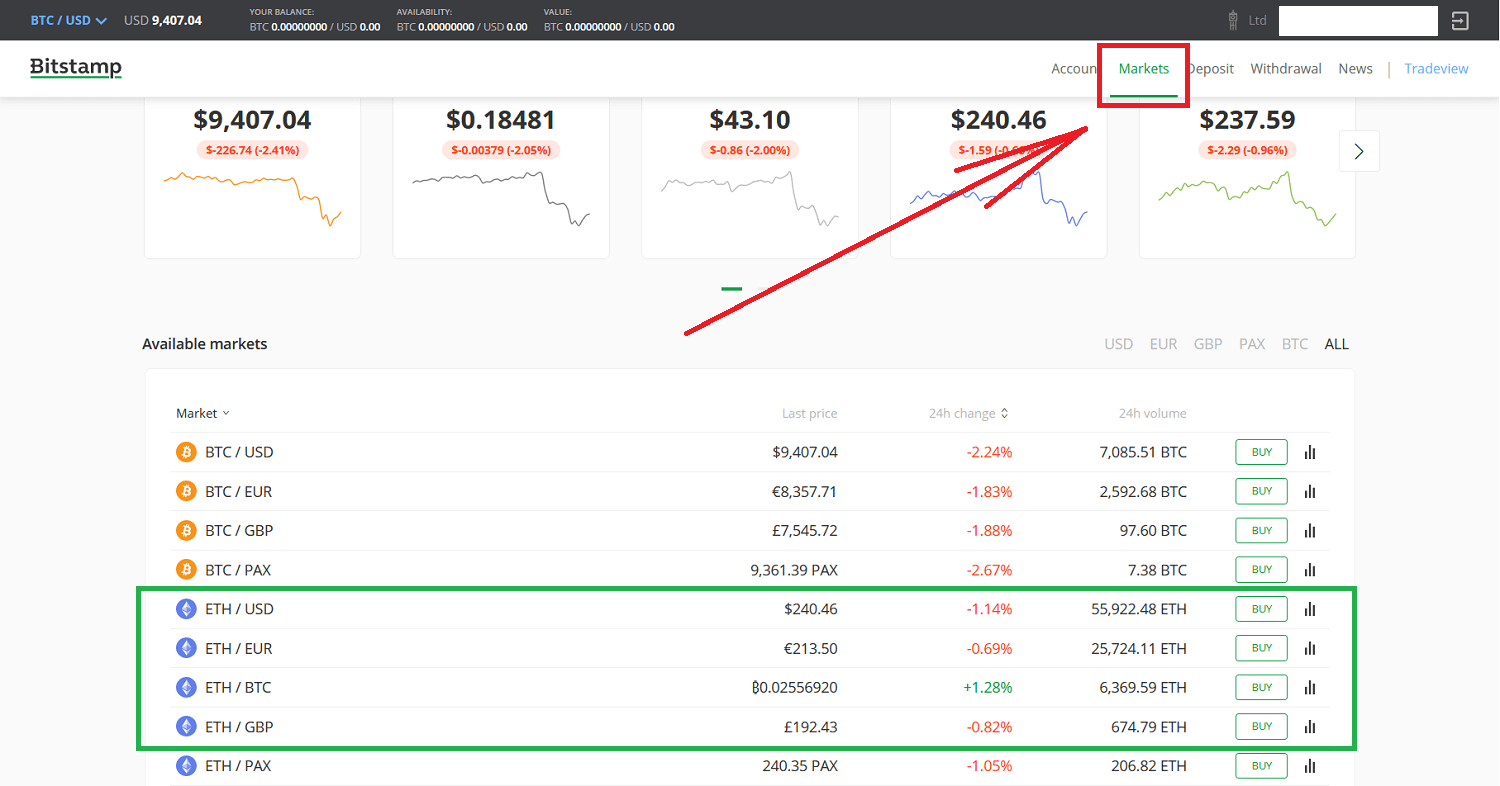
Task: Click Bitcoin icon in BTC / USD row
Action: [186, 452]
